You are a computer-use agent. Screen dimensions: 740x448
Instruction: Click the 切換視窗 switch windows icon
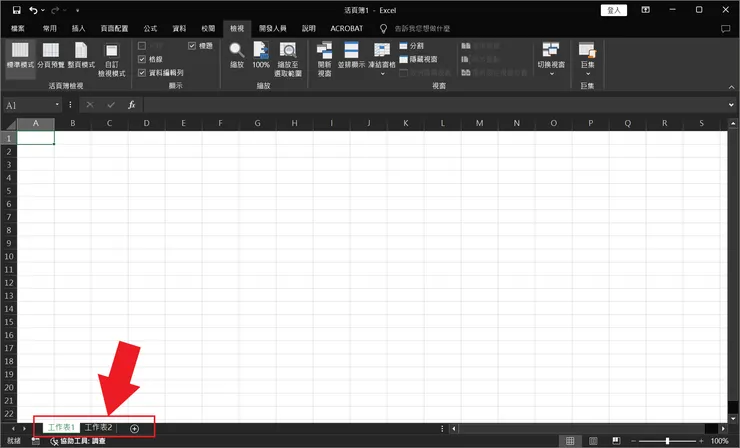click(551, 50)
